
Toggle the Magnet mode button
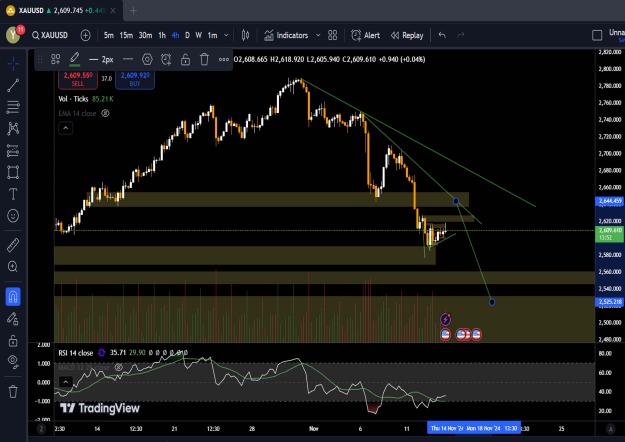[x=13, y=297]
